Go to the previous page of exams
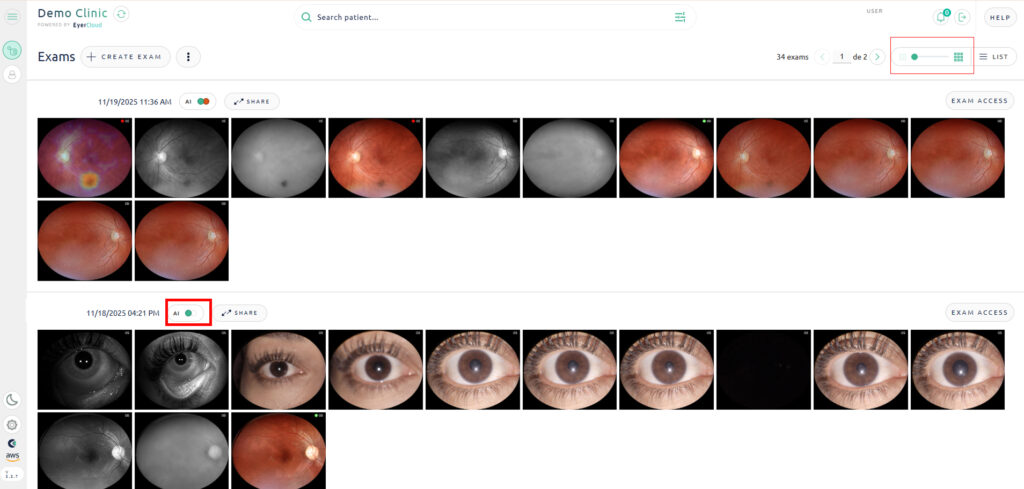This screenshot has height=489, width=1024. coord(823,57)
